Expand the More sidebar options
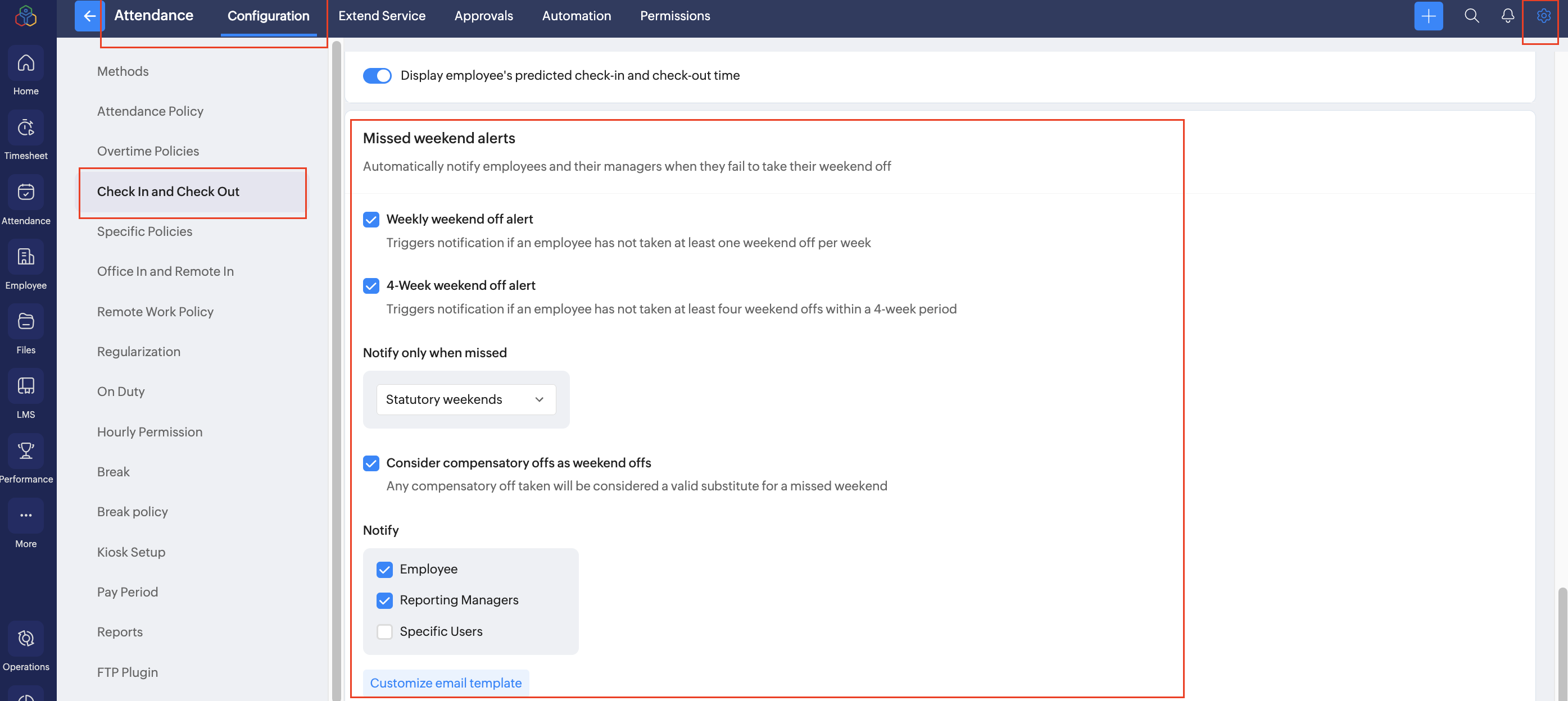This screenshot has width=1568, height=701. click(x=25, y=516)
